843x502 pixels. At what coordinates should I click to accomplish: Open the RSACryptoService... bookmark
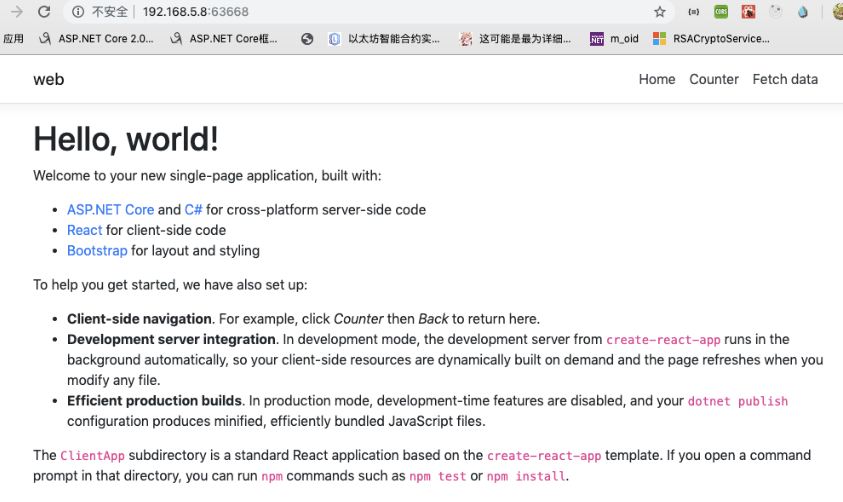click(711, 39)
